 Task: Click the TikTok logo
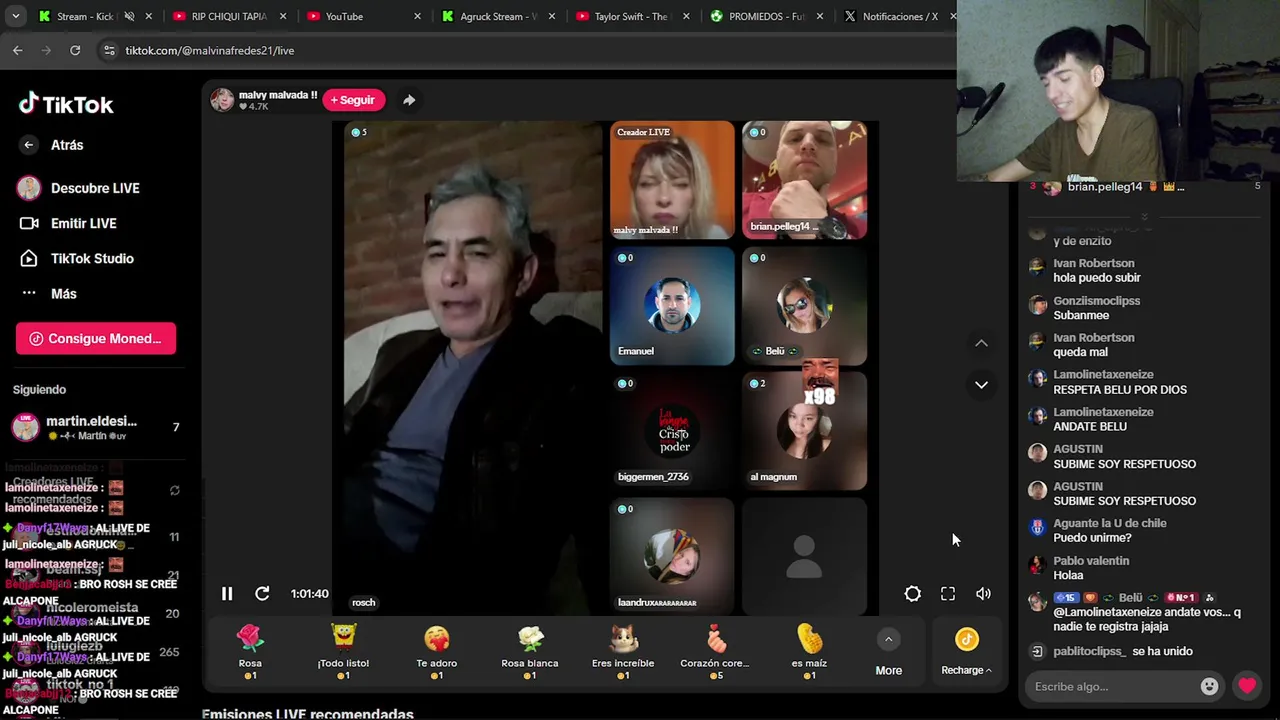pos(66,104)
